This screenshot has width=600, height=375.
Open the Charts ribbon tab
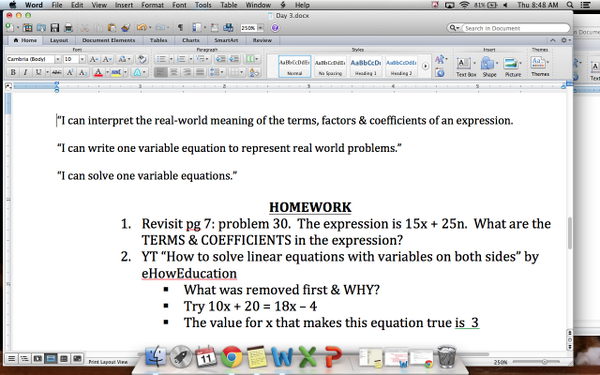coord(191,40)
